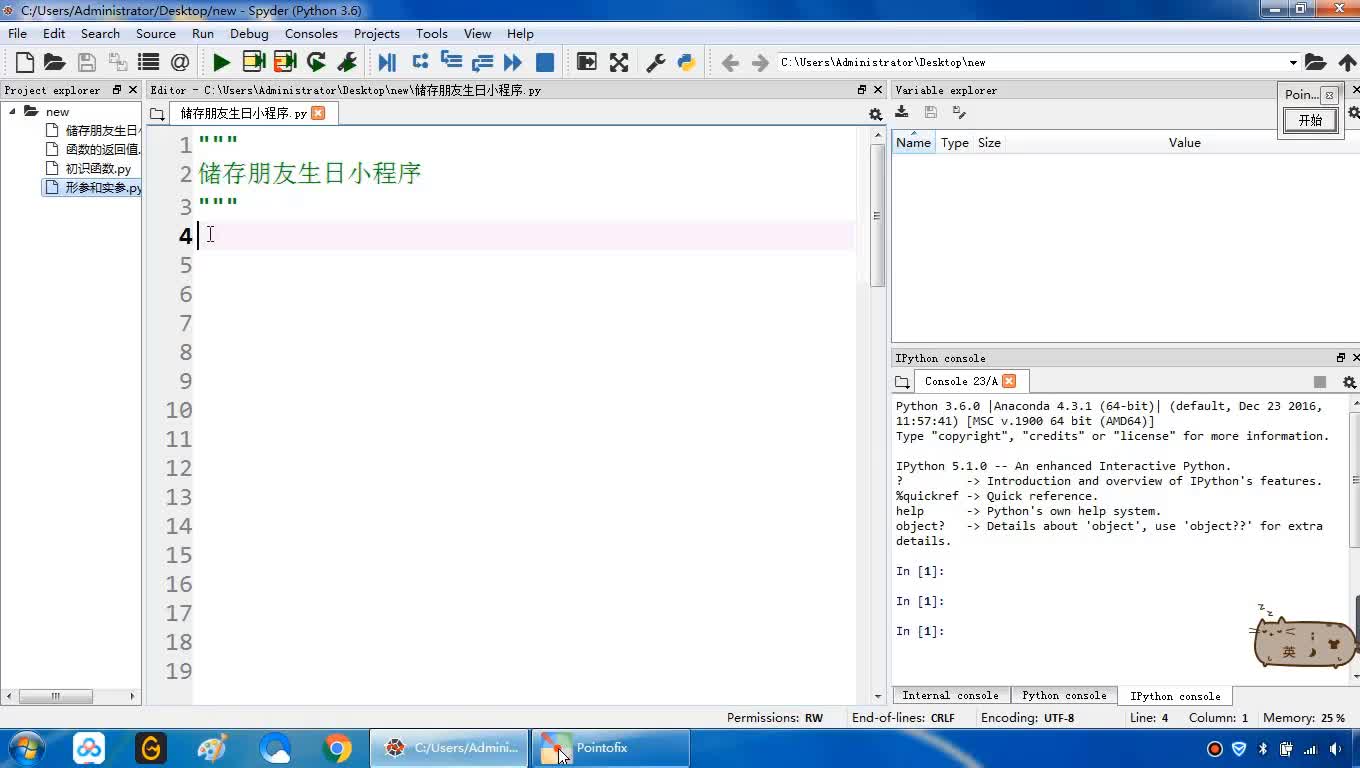Open the Python path manager icon
Screen dimensions: 1360x768
tap(686, 62)
